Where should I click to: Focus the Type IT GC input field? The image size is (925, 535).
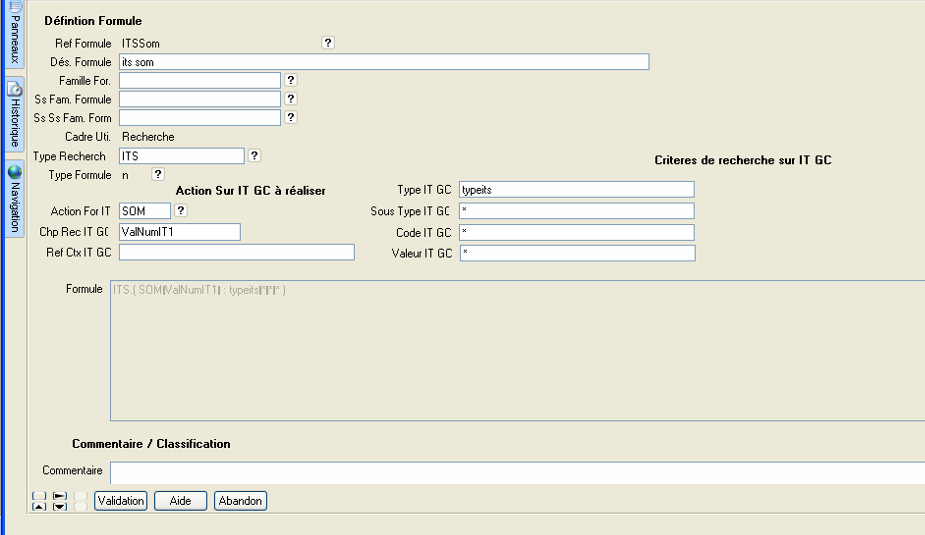(x=576, y=190)
